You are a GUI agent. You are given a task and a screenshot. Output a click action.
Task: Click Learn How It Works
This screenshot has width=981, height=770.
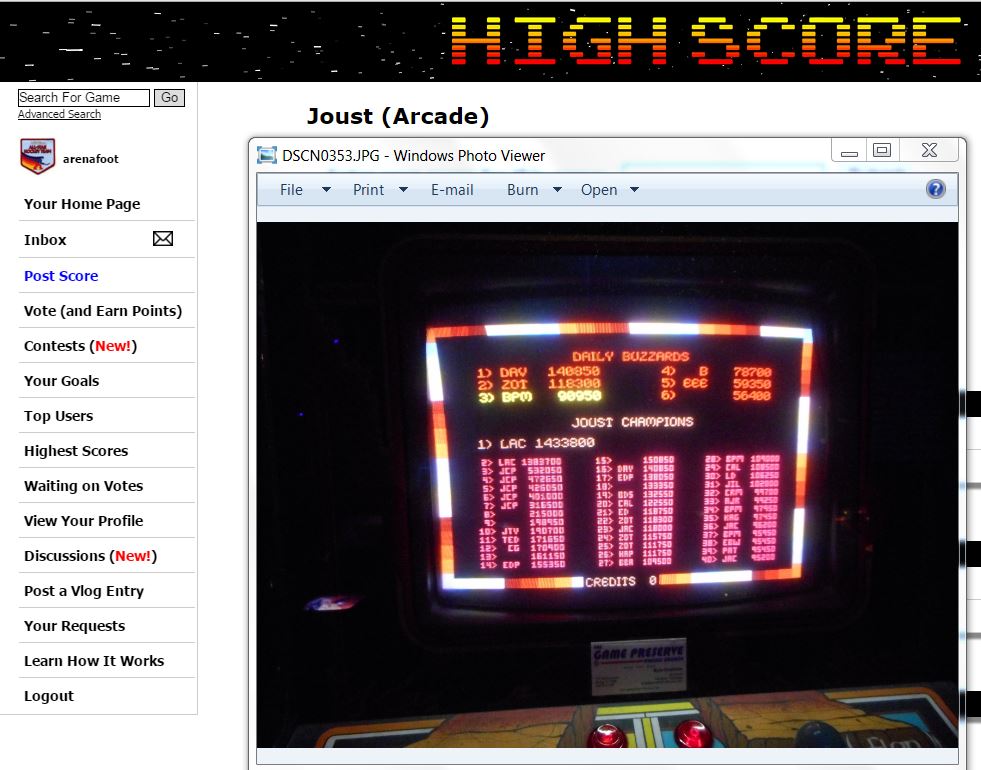[x=94, y=661]
